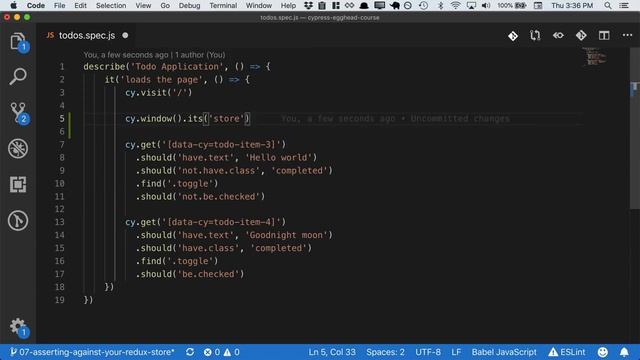Screen dimensions: 640x360
Task: Click the minimap code preview
Action: pos(596,56)
